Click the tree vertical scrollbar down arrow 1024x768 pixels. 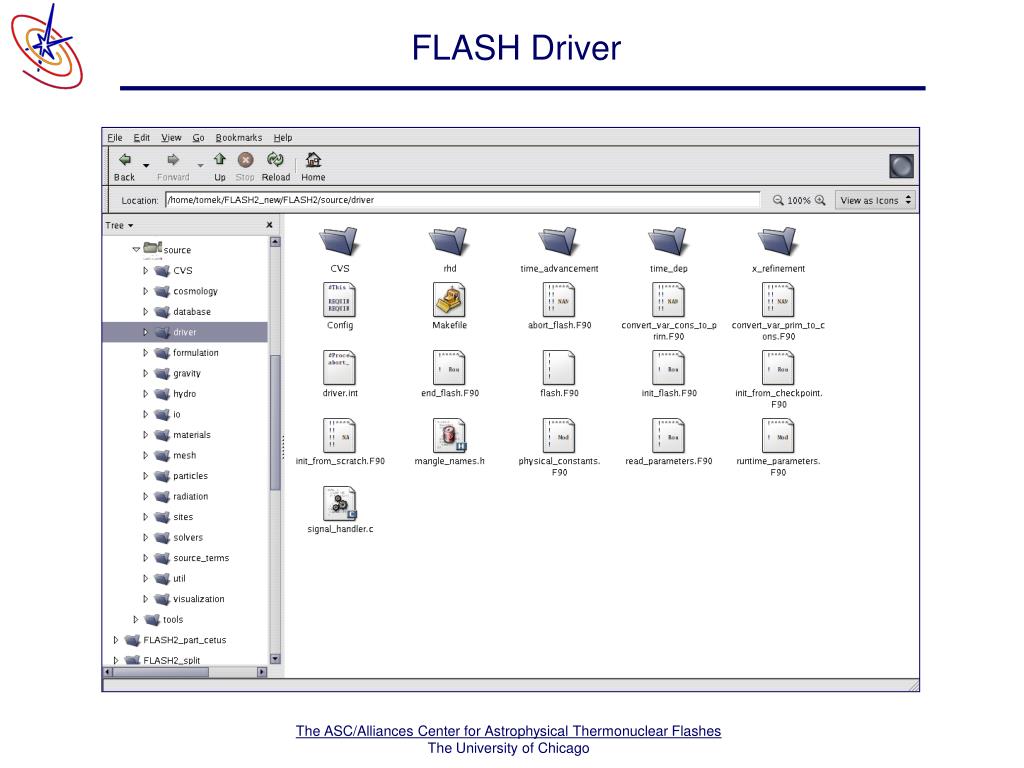click(x=275, y=659)
